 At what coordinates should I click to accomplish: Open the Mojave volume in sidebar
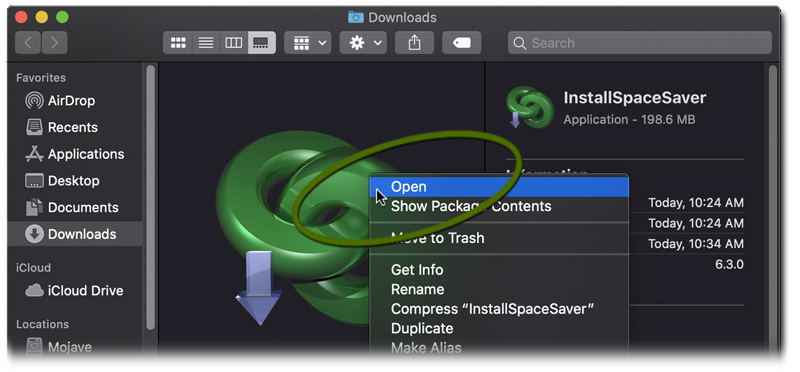point(59,347)
